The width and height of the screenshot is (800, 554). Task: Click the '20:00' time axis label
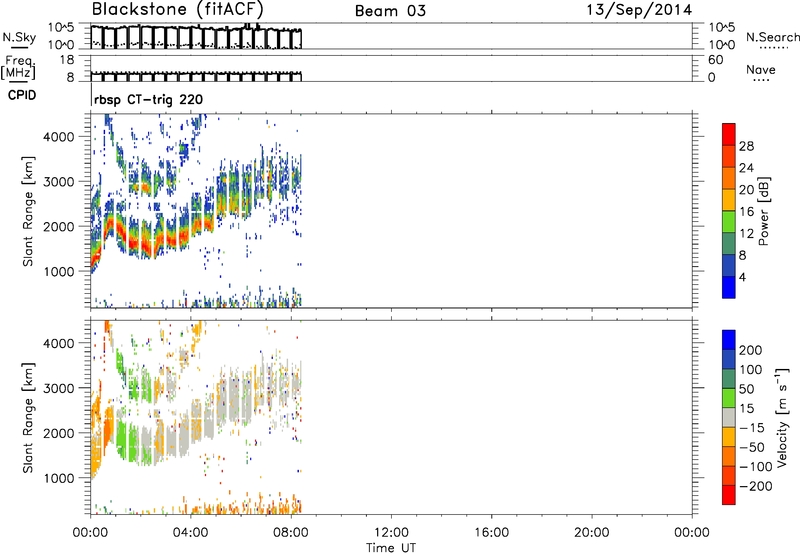[x=592, y=533]
